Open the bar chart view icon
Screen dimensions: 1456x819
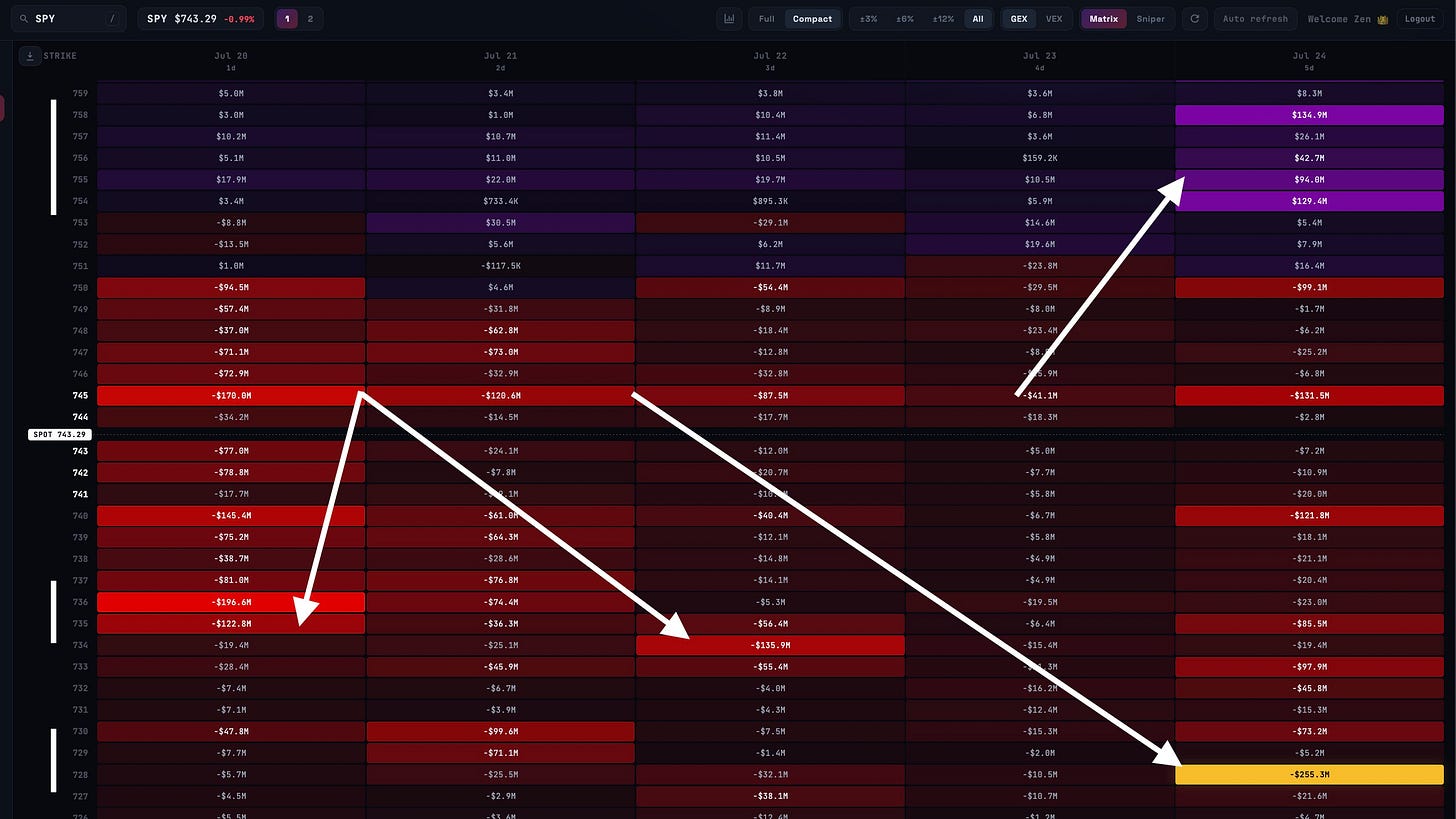pos(730,19)
